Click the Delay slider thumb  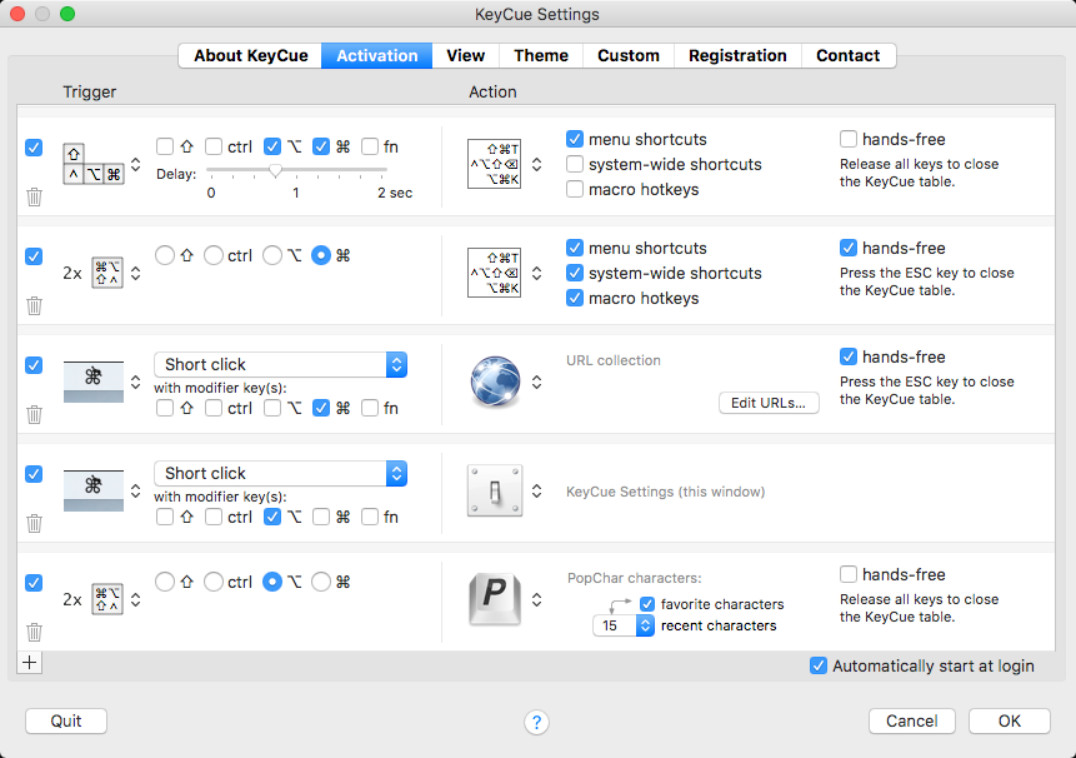275,170
